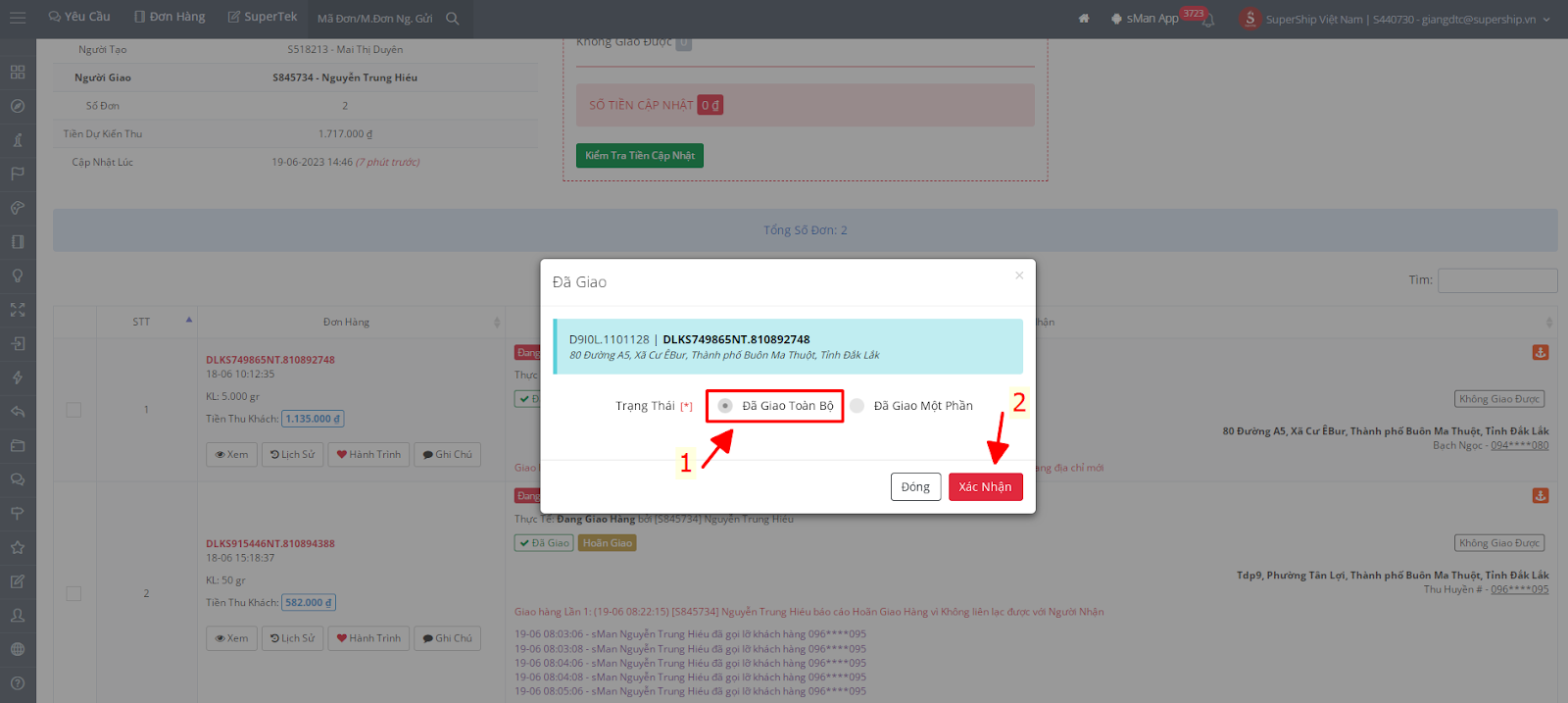Open Lịch Sử for order DLKS749865NT.810892748

pyautogui.click(x=293, y=455)
